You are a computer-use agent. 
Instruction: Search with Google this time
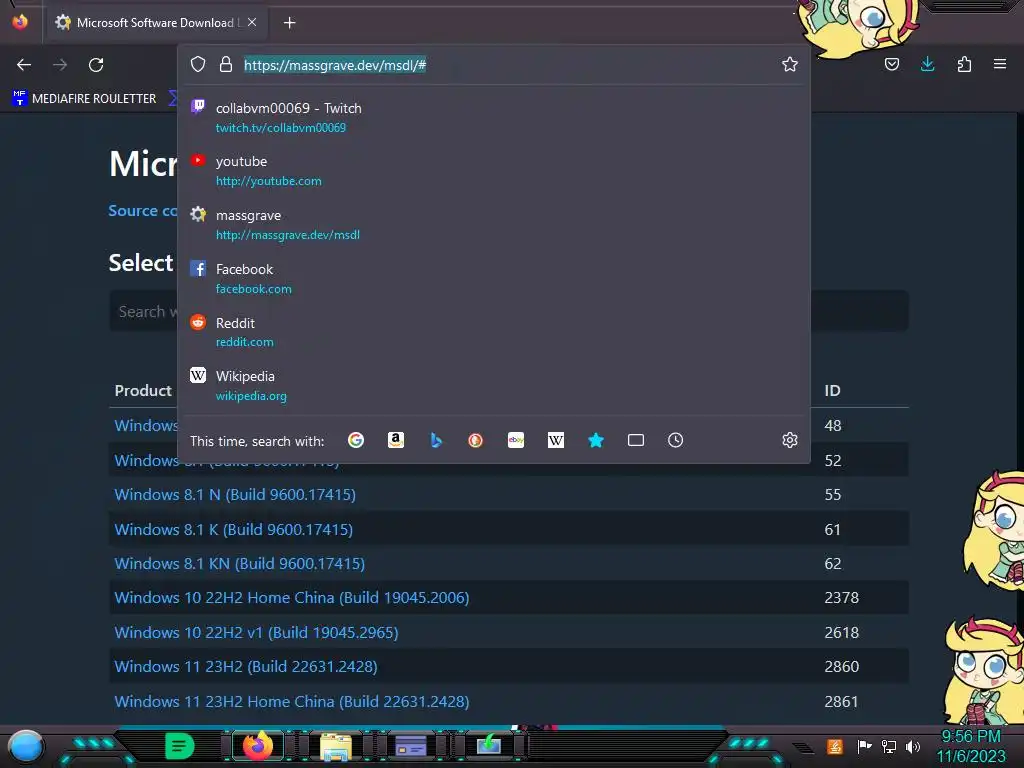356,440
